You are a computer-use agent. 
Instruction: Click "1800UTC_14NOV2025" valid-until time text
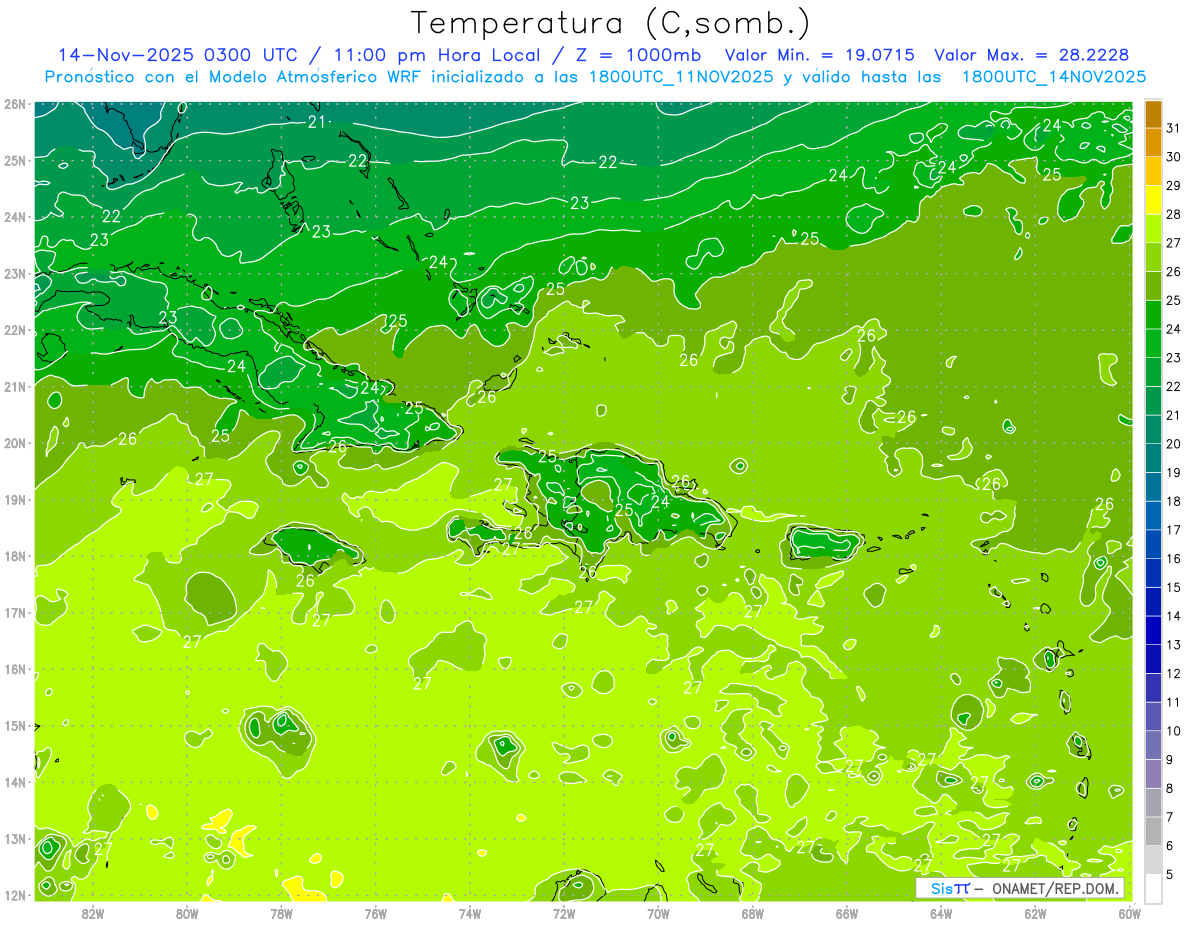pos(1053,77)
